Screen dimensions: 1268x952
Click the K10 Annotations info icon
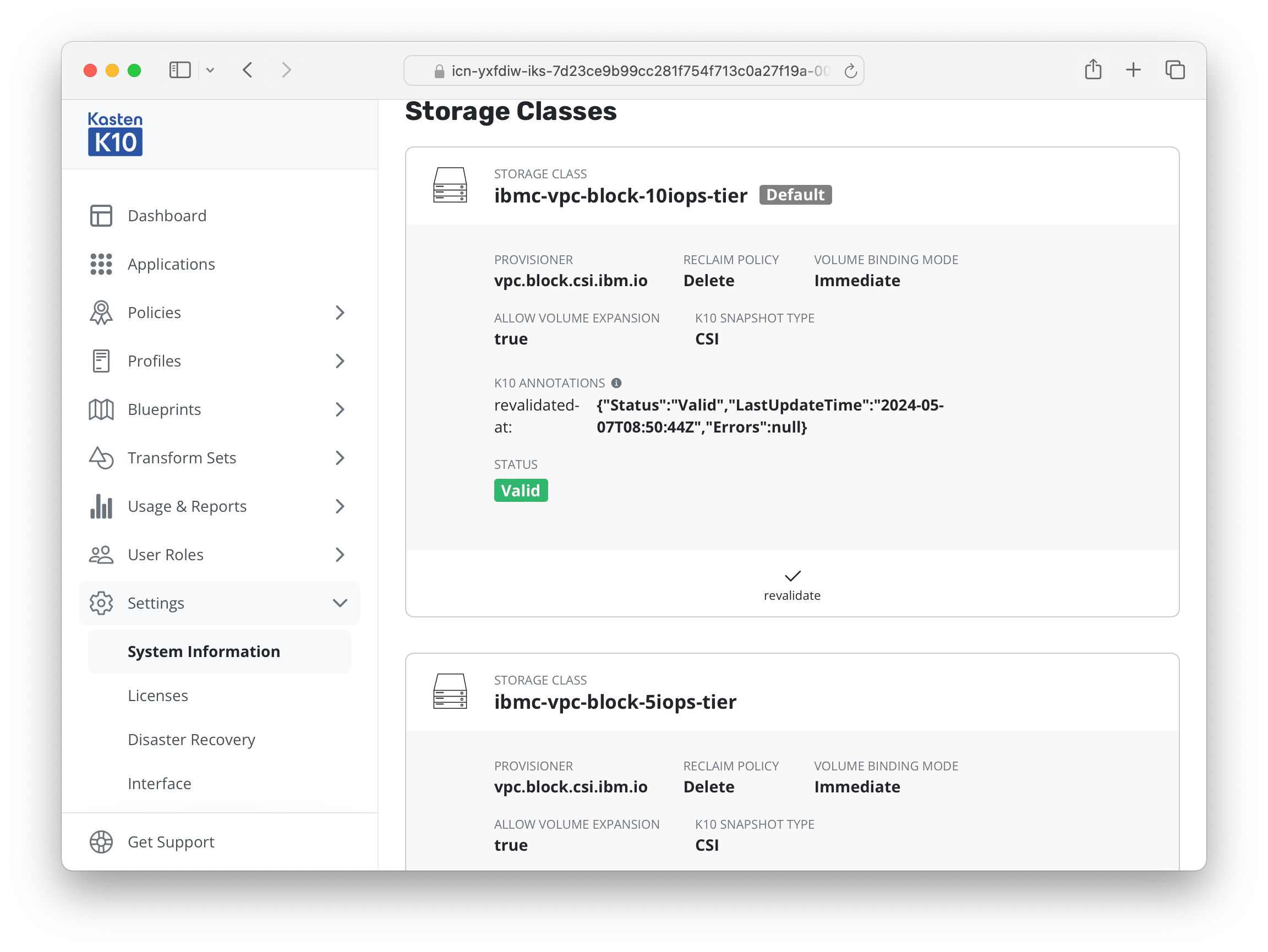616,383
